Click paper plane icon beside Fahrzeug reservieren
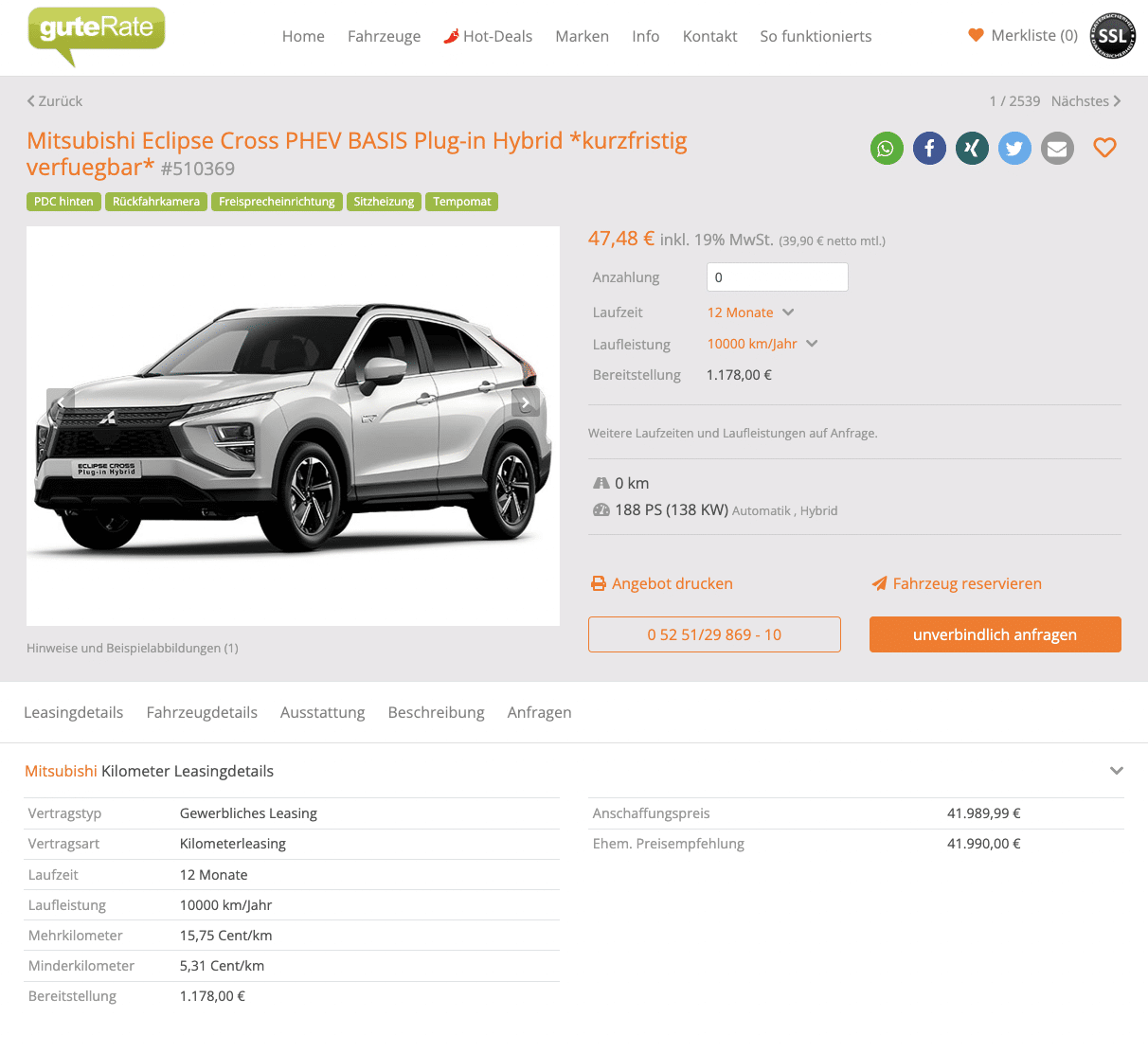Viewport: 1148px width, 1053px height. tap(879, 583)
